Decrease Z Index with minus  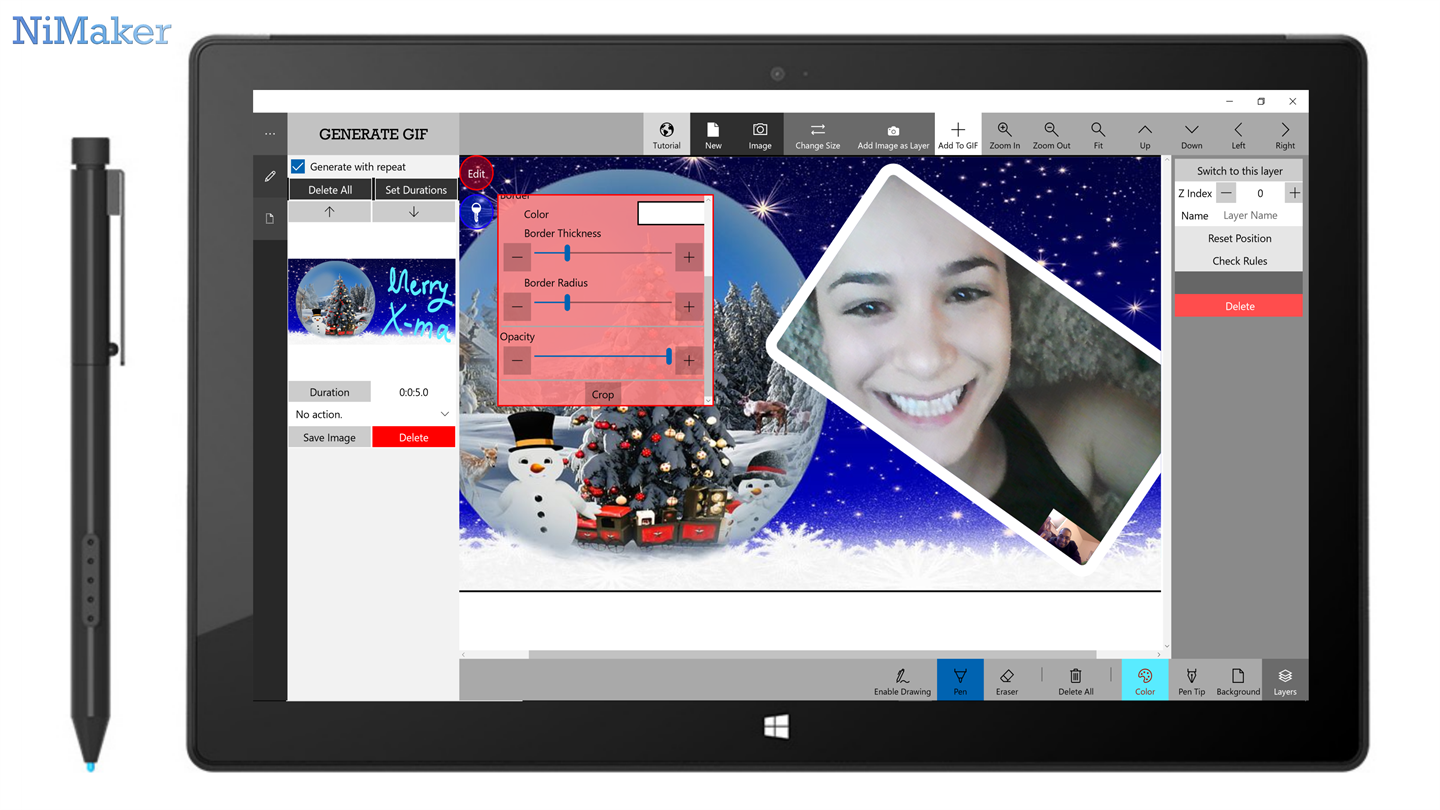tap(1226, 193)
